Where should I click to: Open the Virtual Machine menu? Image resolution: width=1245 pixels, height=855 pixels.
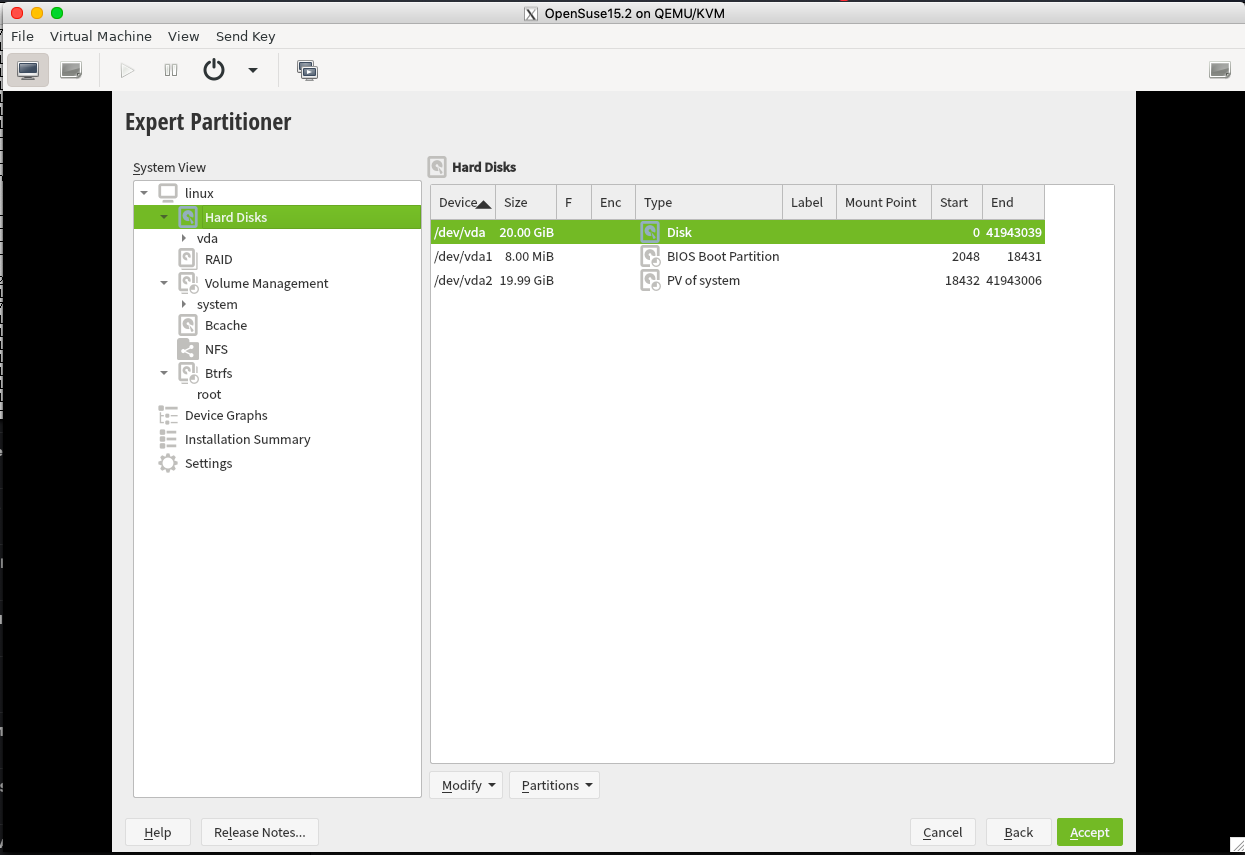[101, 36]
